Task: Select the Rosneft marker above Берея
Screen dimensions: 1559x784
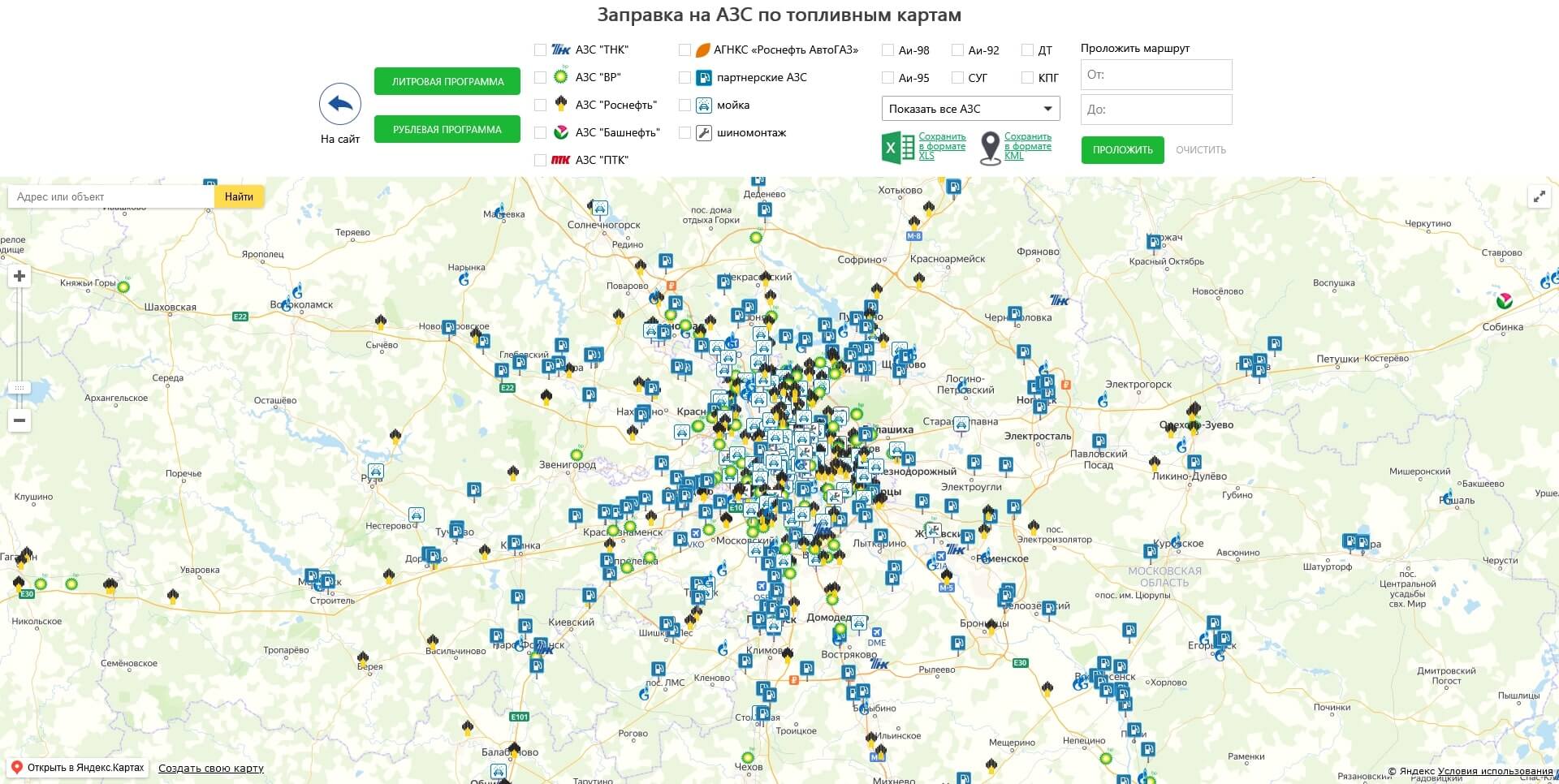Action: tap(364, 658)
